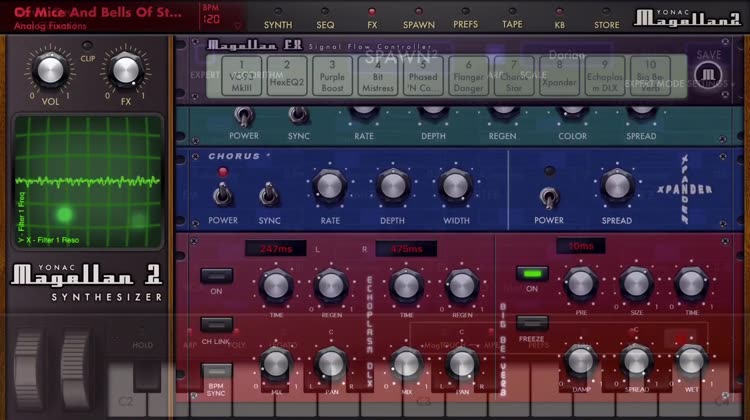Select slot 8 Xpander
750x420 pixels.
coord(559,76)
